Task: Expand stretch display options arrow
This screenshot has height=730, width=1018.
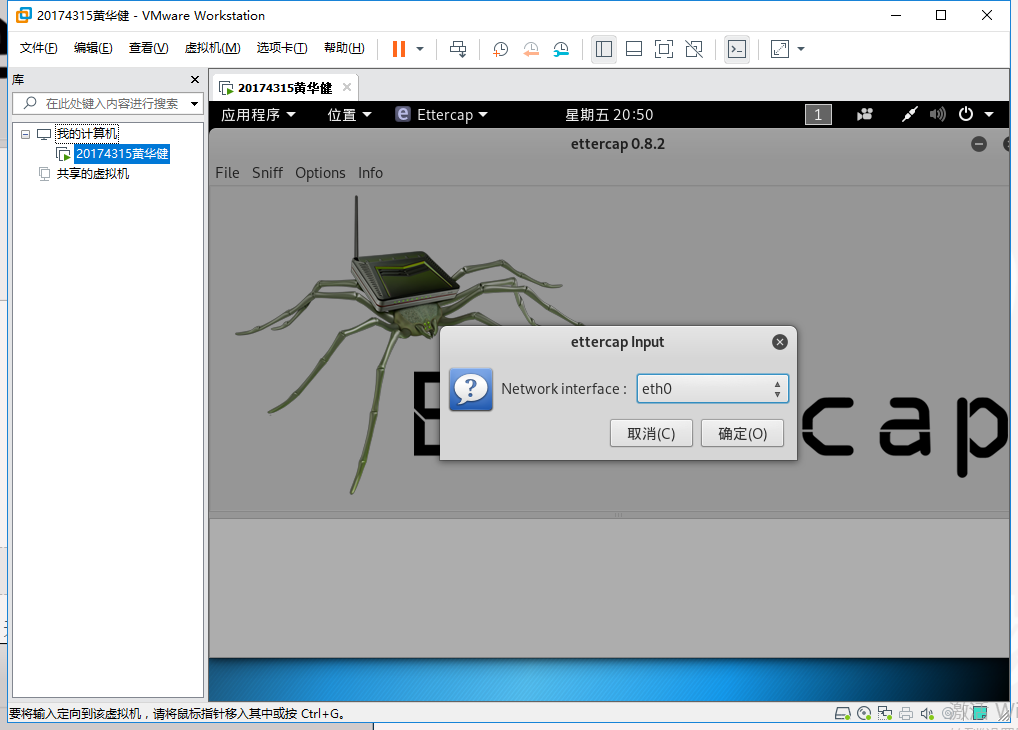Action: 801,49
